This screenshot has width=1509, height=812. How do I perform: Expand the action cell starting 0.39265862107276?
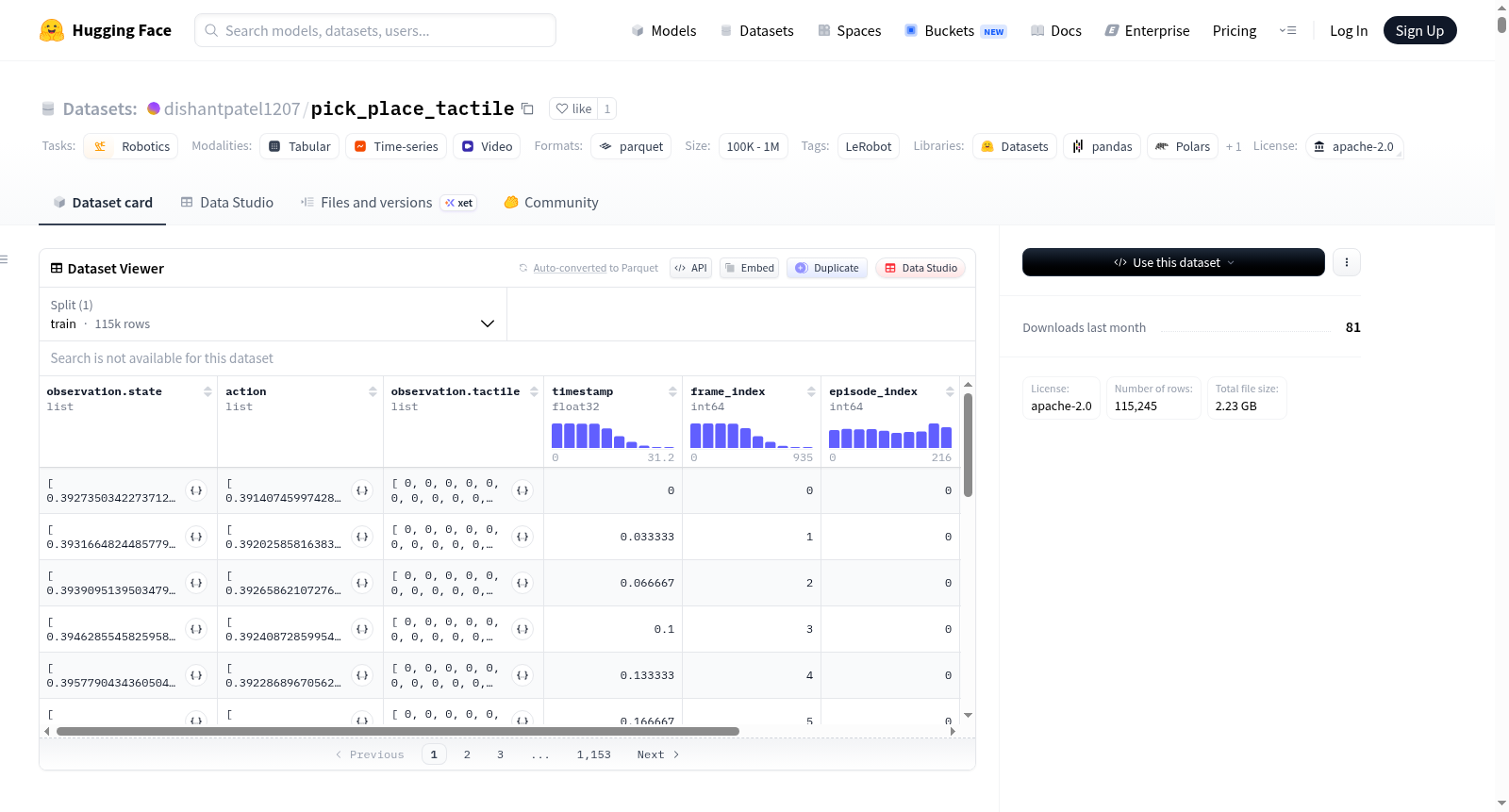click(x=362, y=583)
